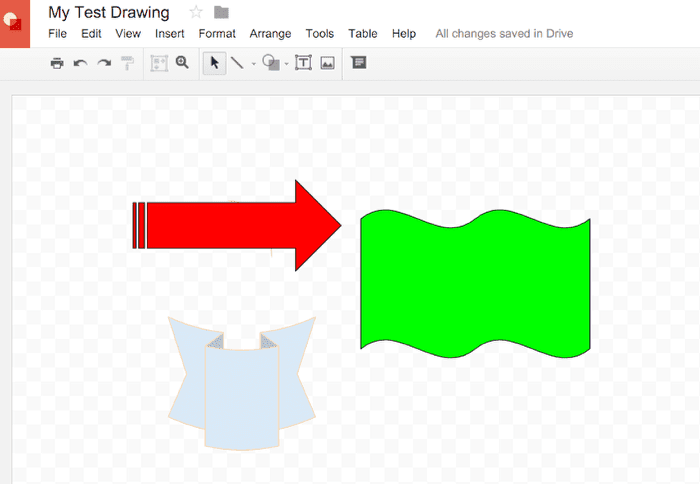The height and width of the screenshot is (484, 700).
Task: Open the Table menu
Action: point(362,33)
